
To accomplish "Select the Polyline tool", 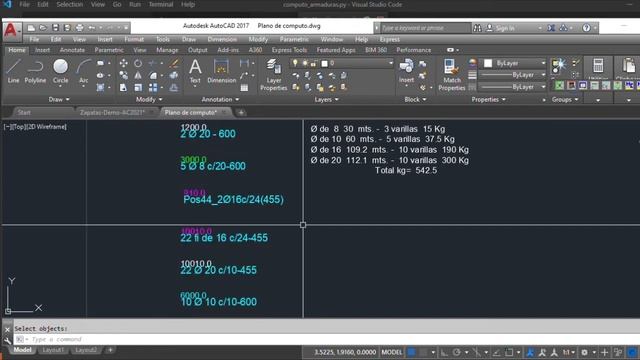I will click(36, 71).
